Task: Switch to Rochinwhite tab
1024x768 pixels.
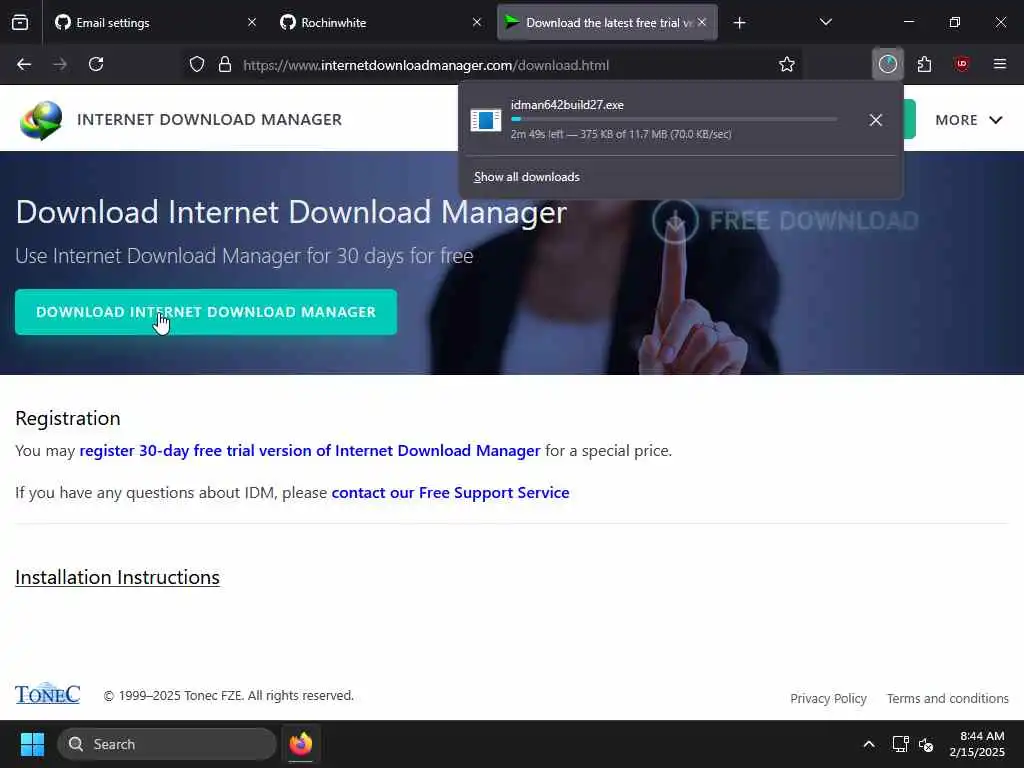Action: coord(382,23)
